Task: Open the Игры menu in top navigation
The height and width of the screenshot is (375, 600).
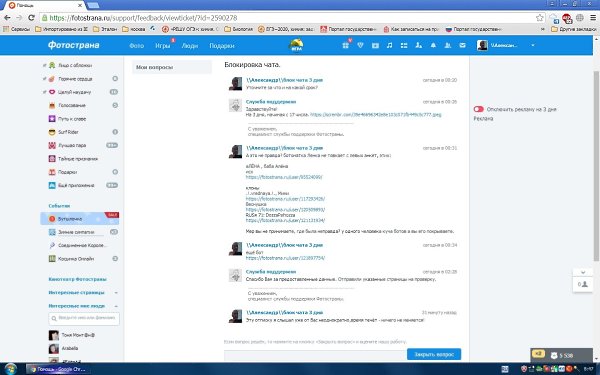Action: [163, 46]
